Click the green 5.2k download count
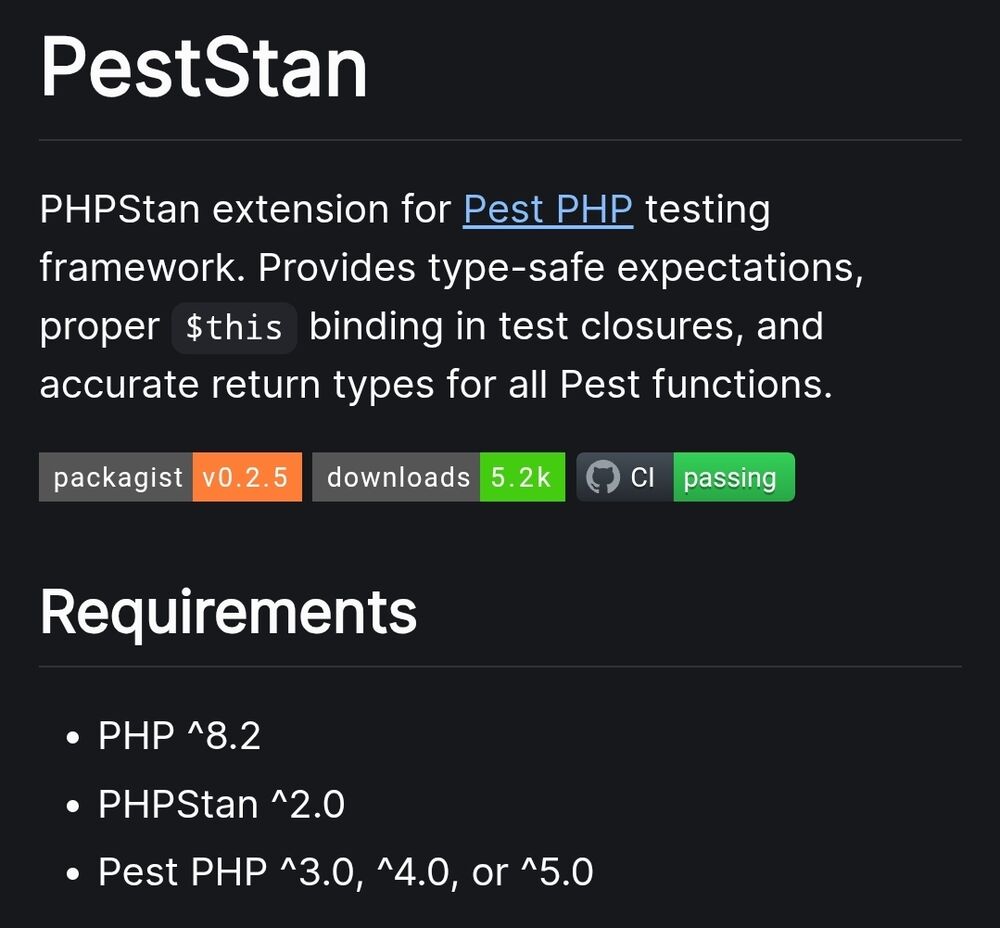 [521, 477]
